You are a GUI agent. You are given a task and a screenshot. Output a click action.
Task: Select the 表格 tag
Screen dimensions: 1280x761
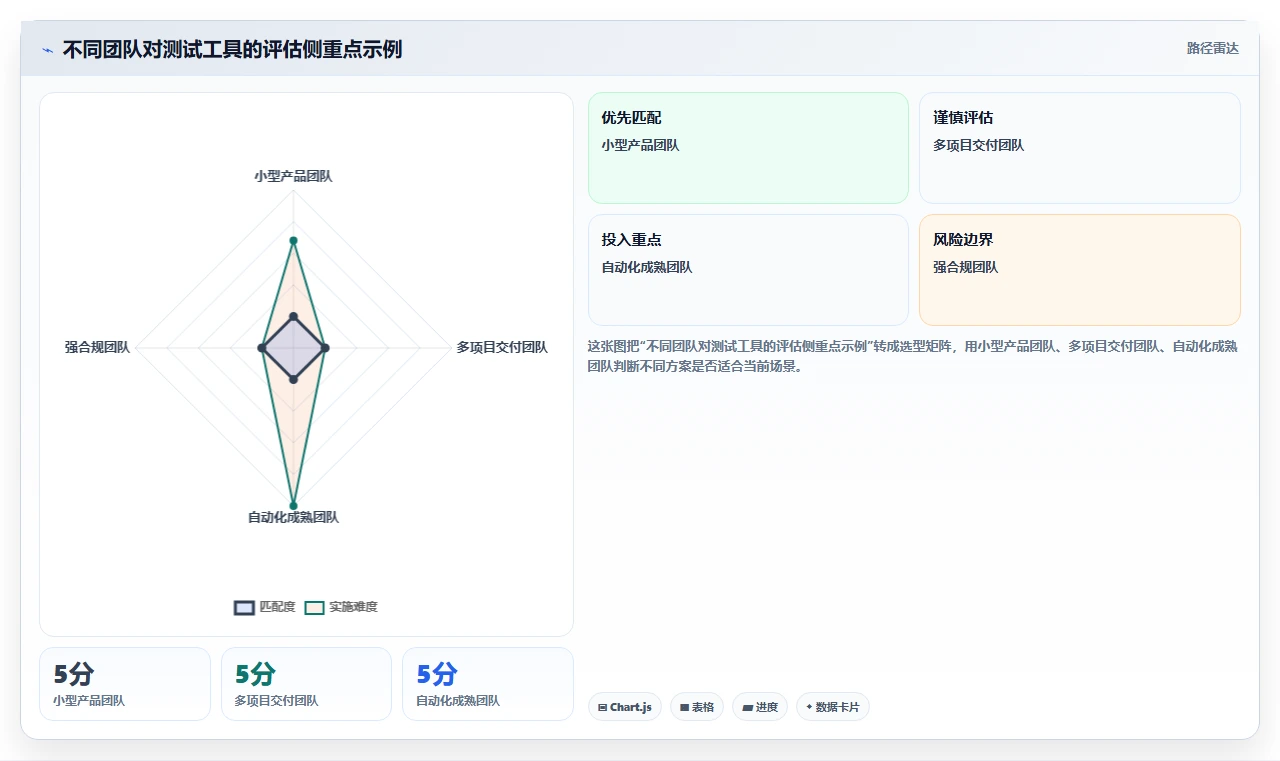click(x=697, y=707)
